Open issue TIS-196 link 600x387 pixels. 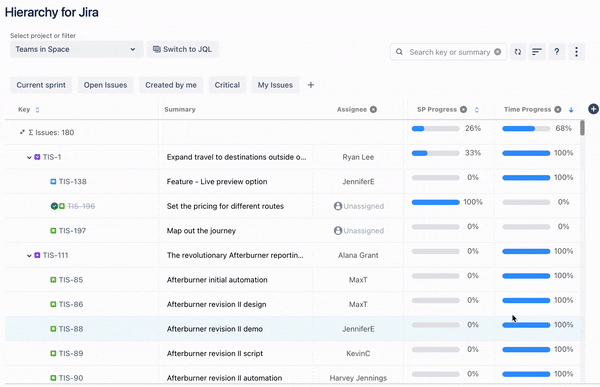(82, 206)
